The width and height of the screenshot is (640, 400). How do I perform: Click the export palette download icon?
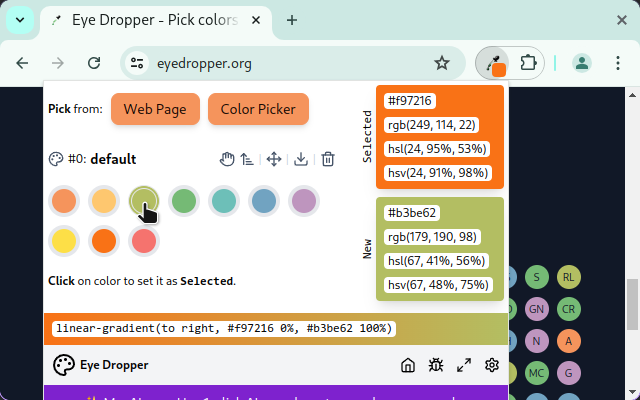pyautogui.click(x=301, y=159)
